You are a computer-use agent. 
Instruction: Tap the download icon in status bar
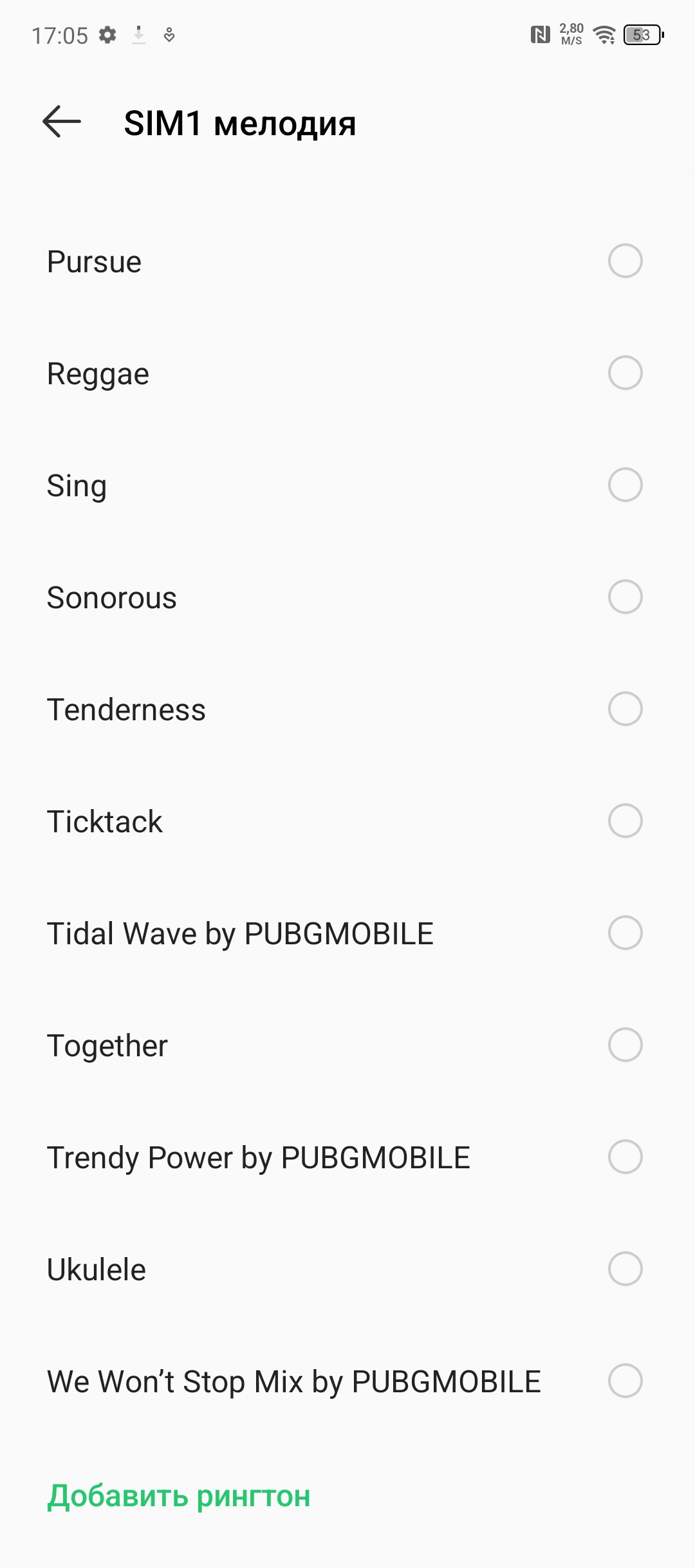tap(138, 35)
